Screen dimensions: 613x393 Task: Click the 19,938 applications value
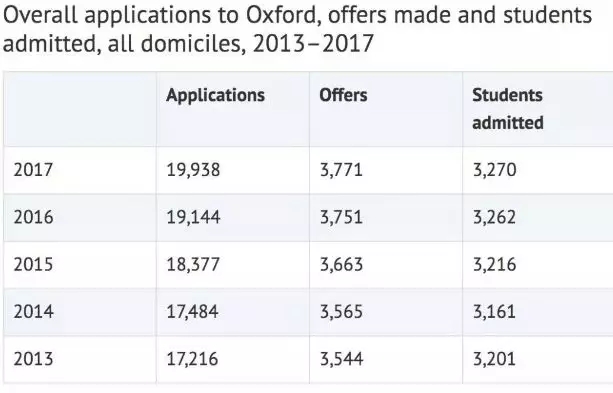[x=193, y=170]
